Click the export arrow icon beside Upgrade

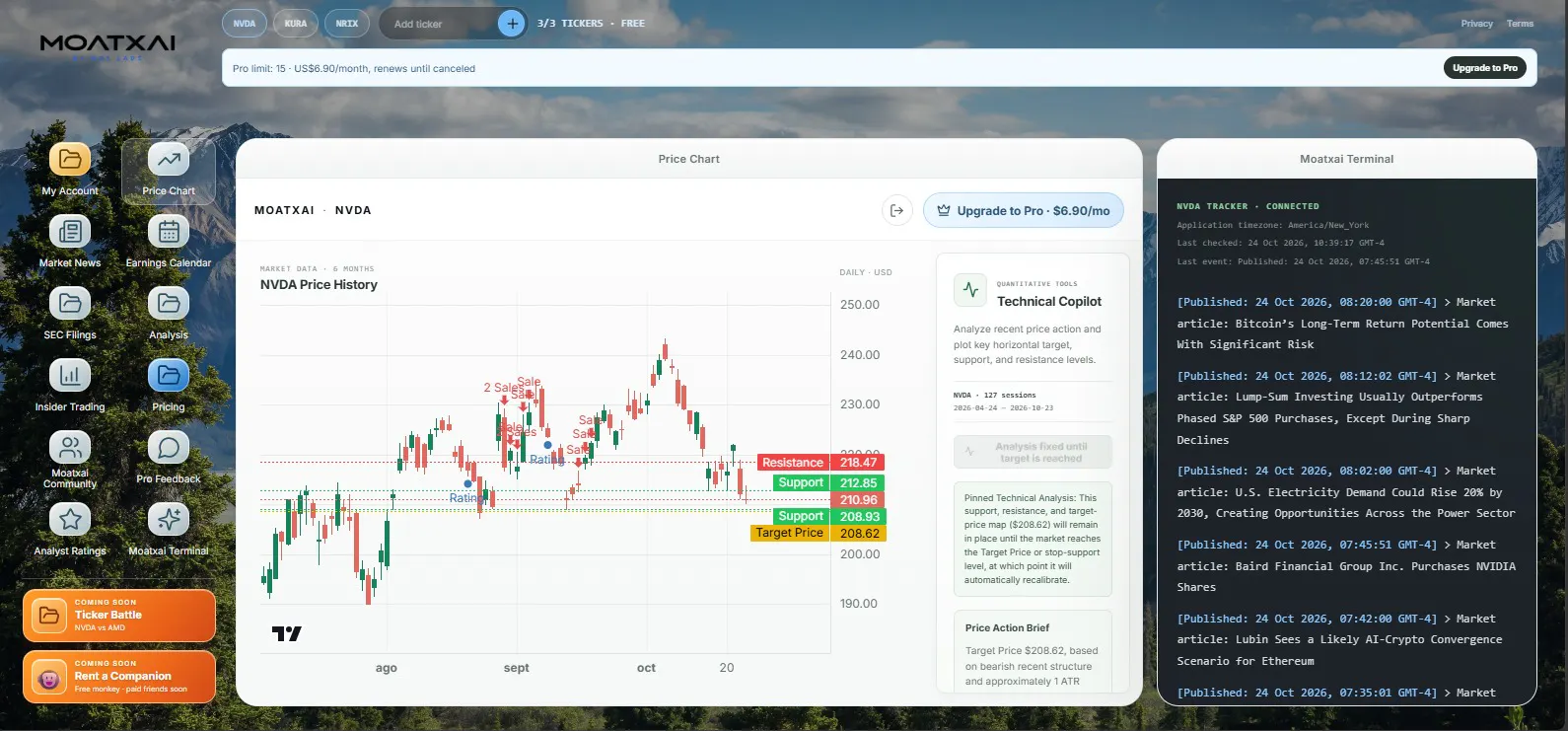(x=896, y=210)
